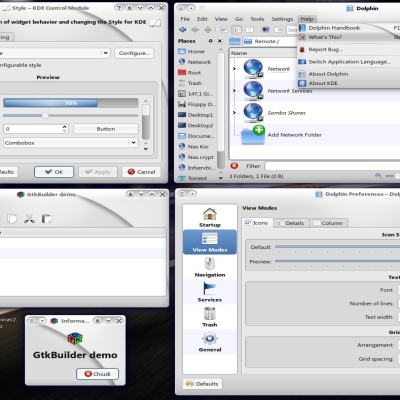Switch to the Column tab
The height and width of the screenshot is (400, 400).
329,223
